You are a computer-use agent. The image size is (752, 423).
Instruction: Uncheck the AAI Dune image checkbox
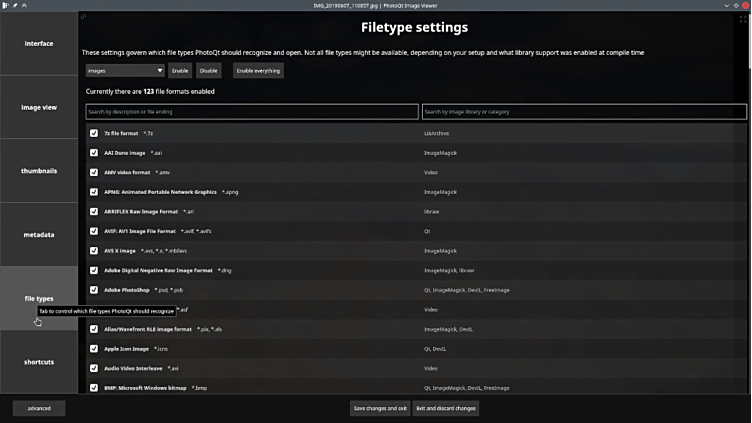tap(94, 153)
